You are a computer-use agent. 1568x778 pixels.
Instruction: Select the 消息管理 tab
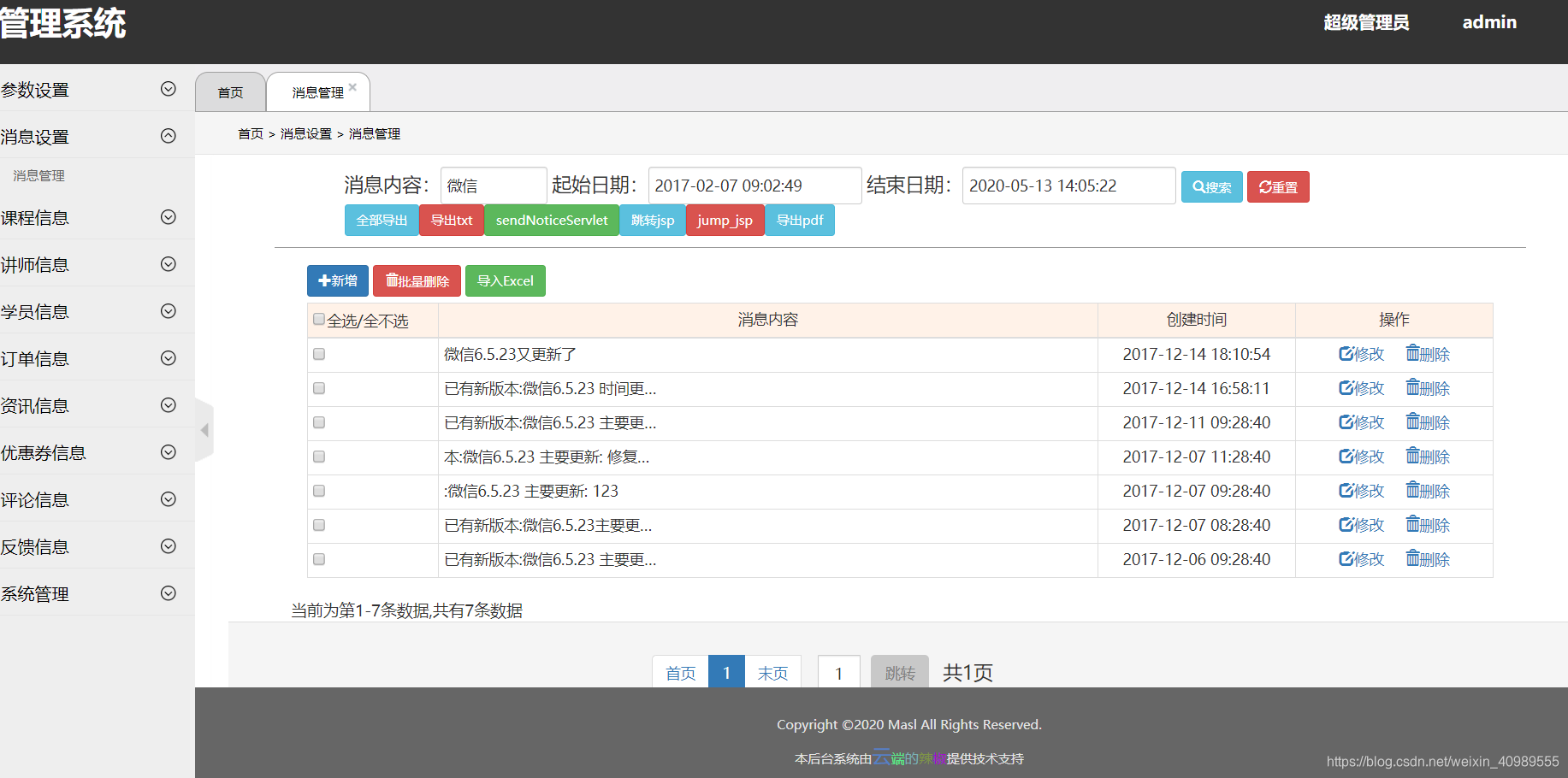[317, 92]
